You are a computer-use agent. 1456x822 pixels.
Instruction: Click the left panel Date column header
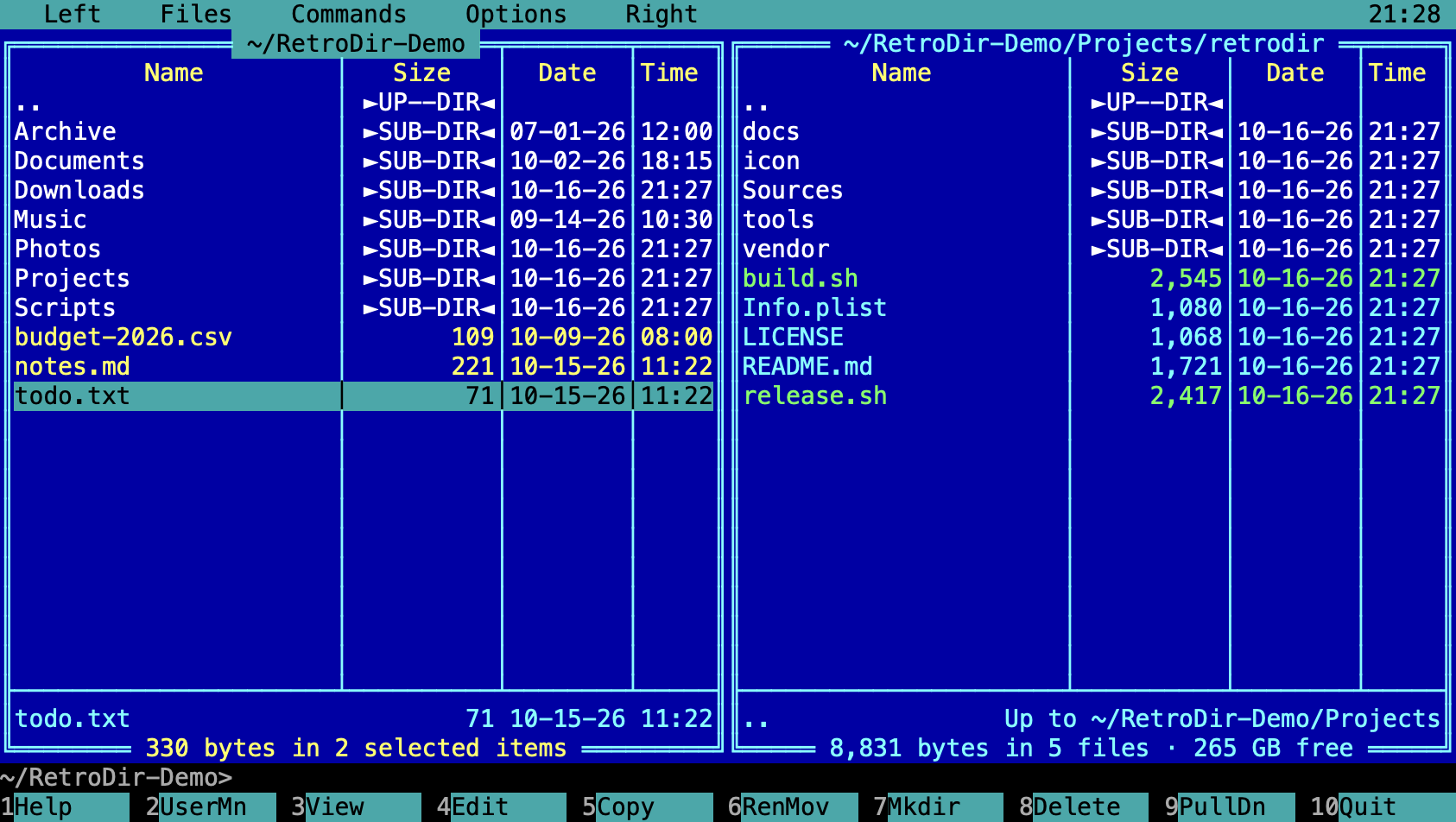(567, 73)
